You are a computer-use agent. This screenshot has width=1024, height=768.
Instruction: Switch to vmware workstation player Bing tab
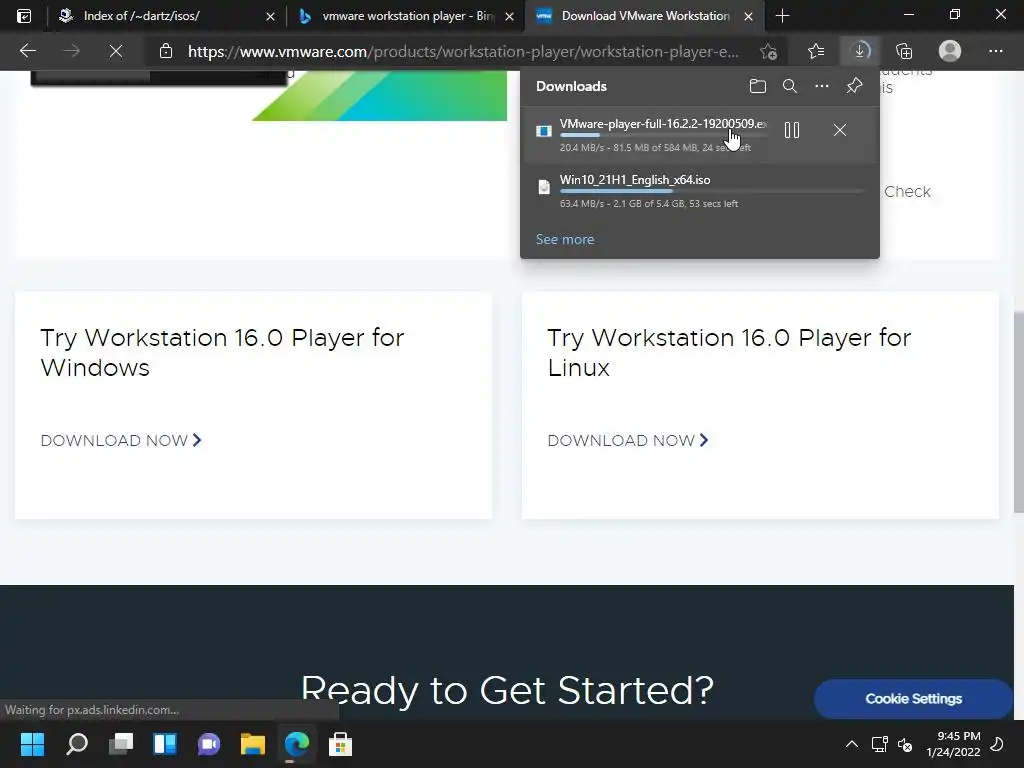coord(408,16)
